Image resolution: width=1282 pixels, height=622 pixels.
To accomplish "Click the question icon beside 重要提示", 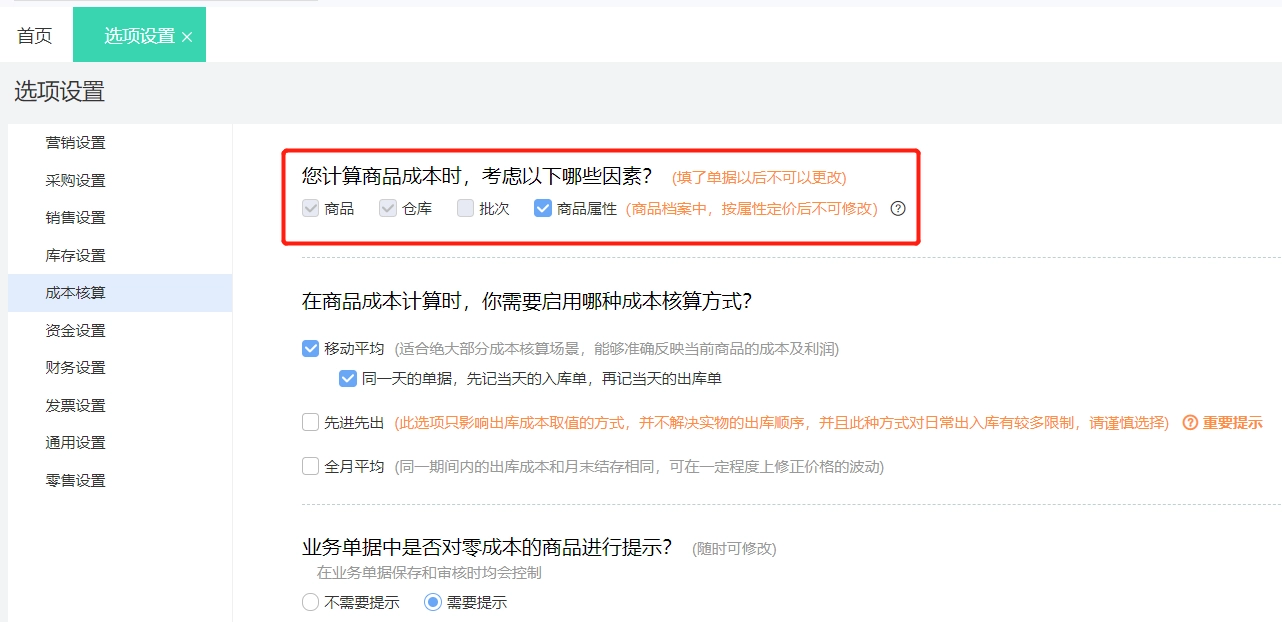I will pyautogui.click(x=1190, y=423).
